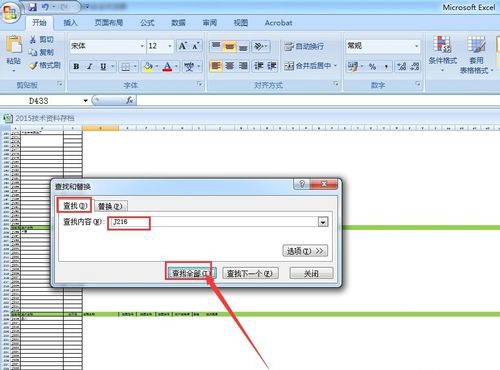Expand the search content history dropdown
Screen dimensions: 500x370
point(323,222)
